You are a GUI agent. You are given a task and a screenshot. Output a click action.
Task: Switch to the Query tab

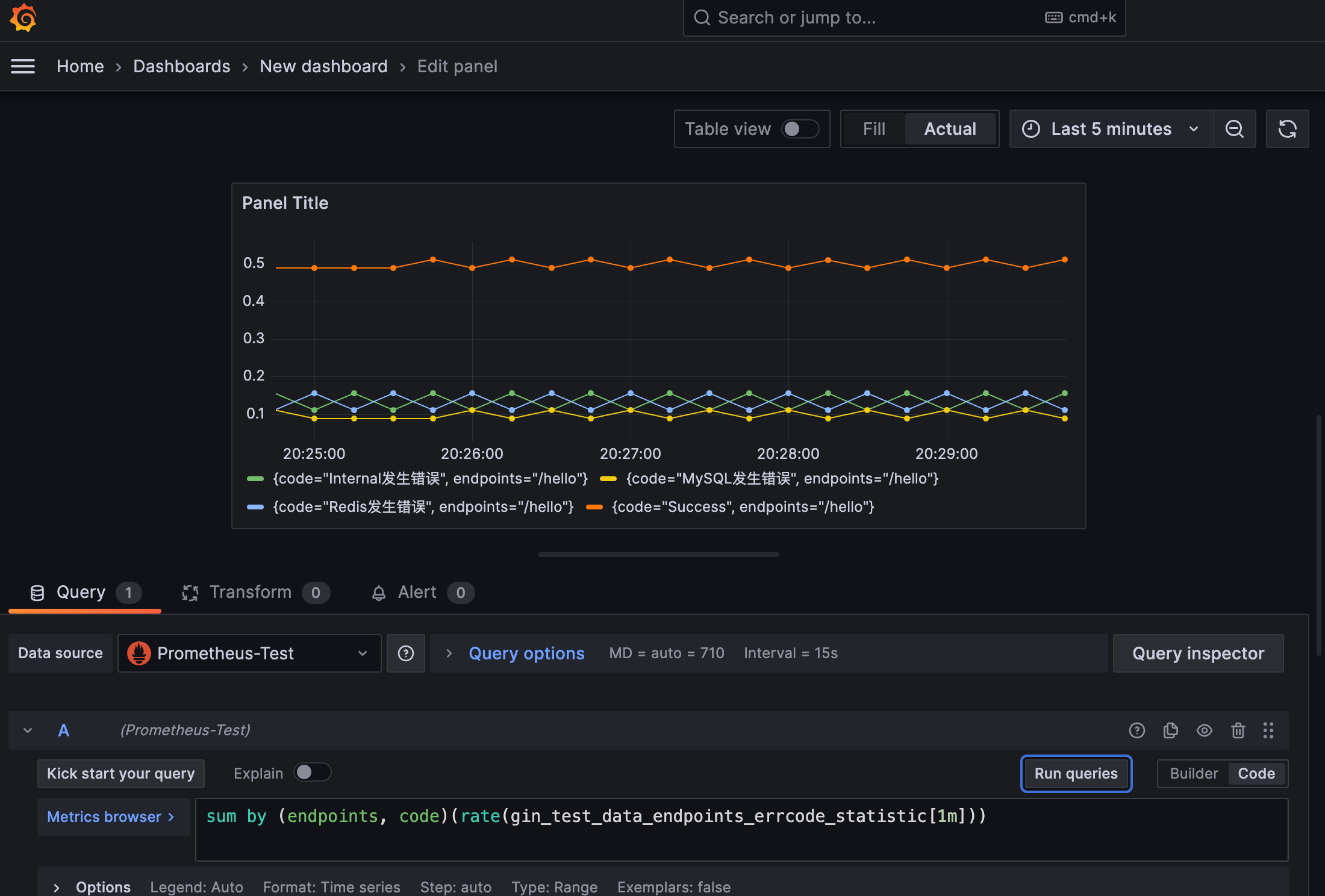coord(85,593)
